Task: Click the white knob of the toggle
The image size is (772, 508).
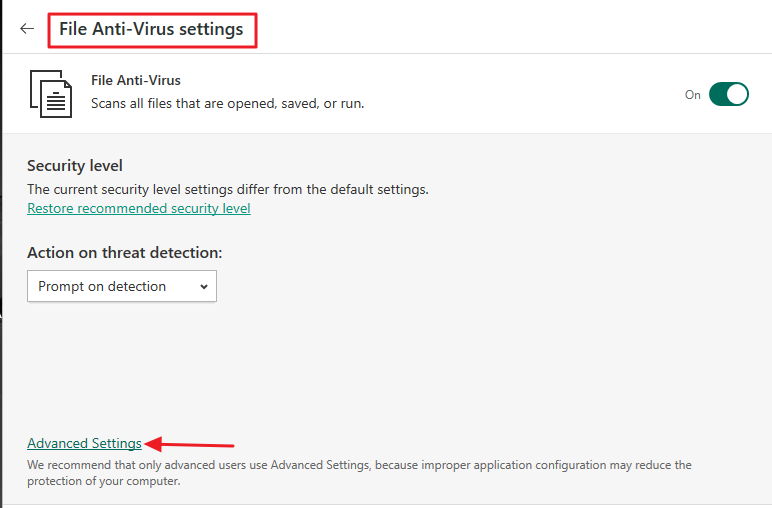Action: click(737, 94)
